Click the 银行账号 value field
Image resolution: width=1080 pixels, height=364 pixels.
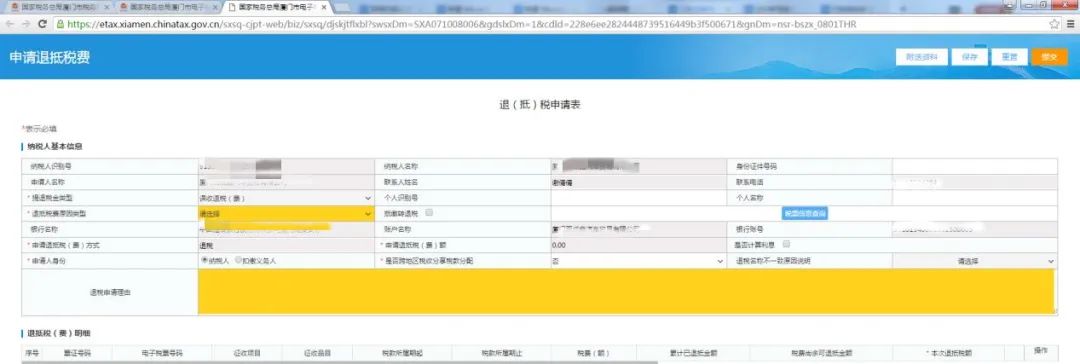click(x=974, y=229)
